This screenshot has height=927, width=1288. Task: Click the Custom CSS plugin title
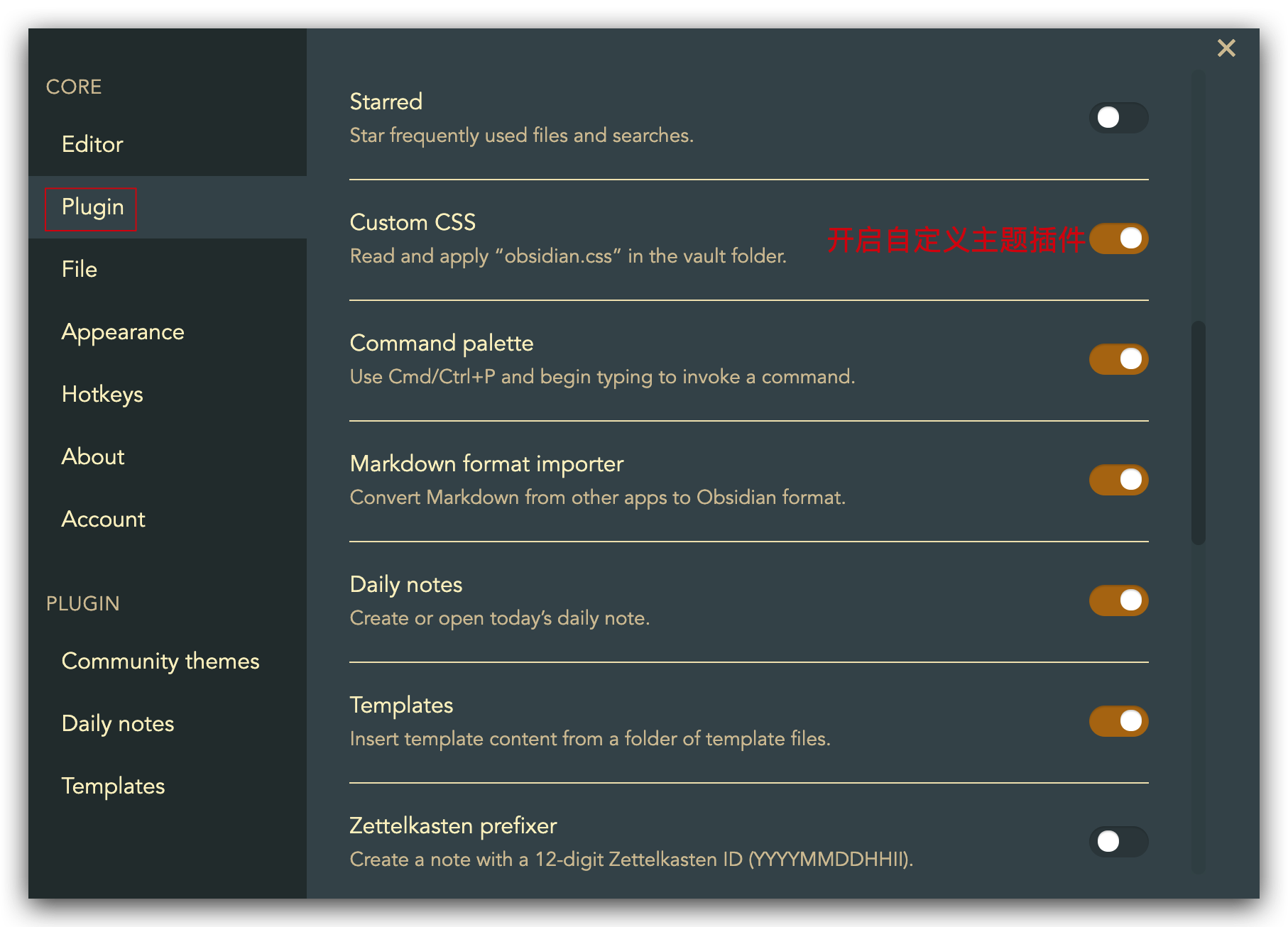pyautogui.click(x=413, y=222)
